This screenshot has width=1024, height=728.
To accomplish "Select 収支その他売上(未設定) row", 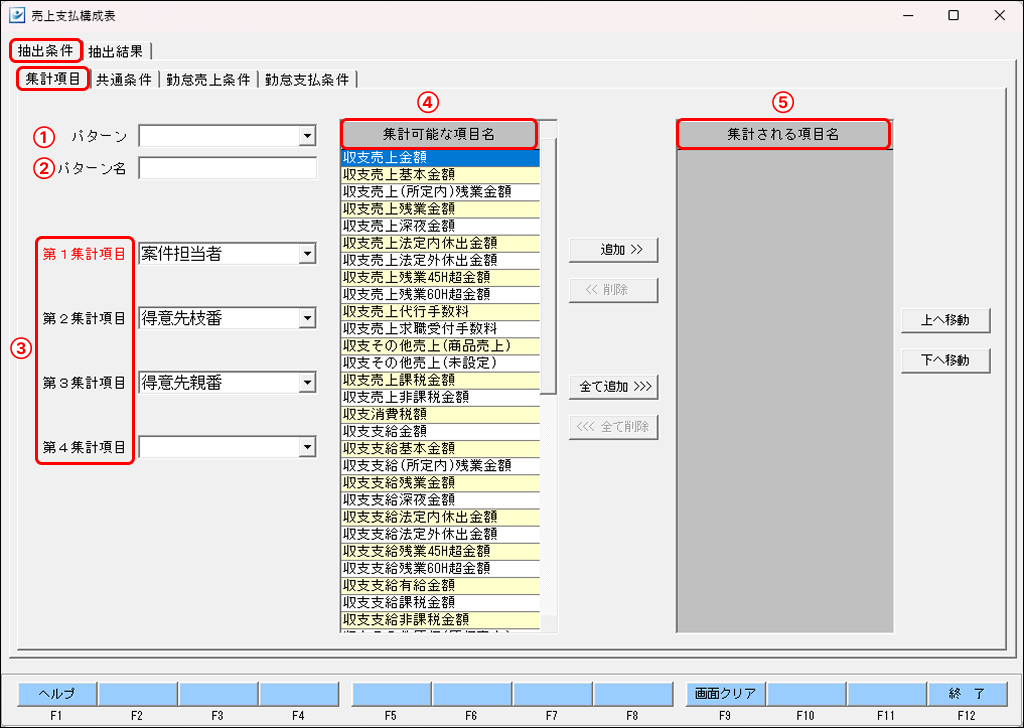I will click(x=440, y=362).
